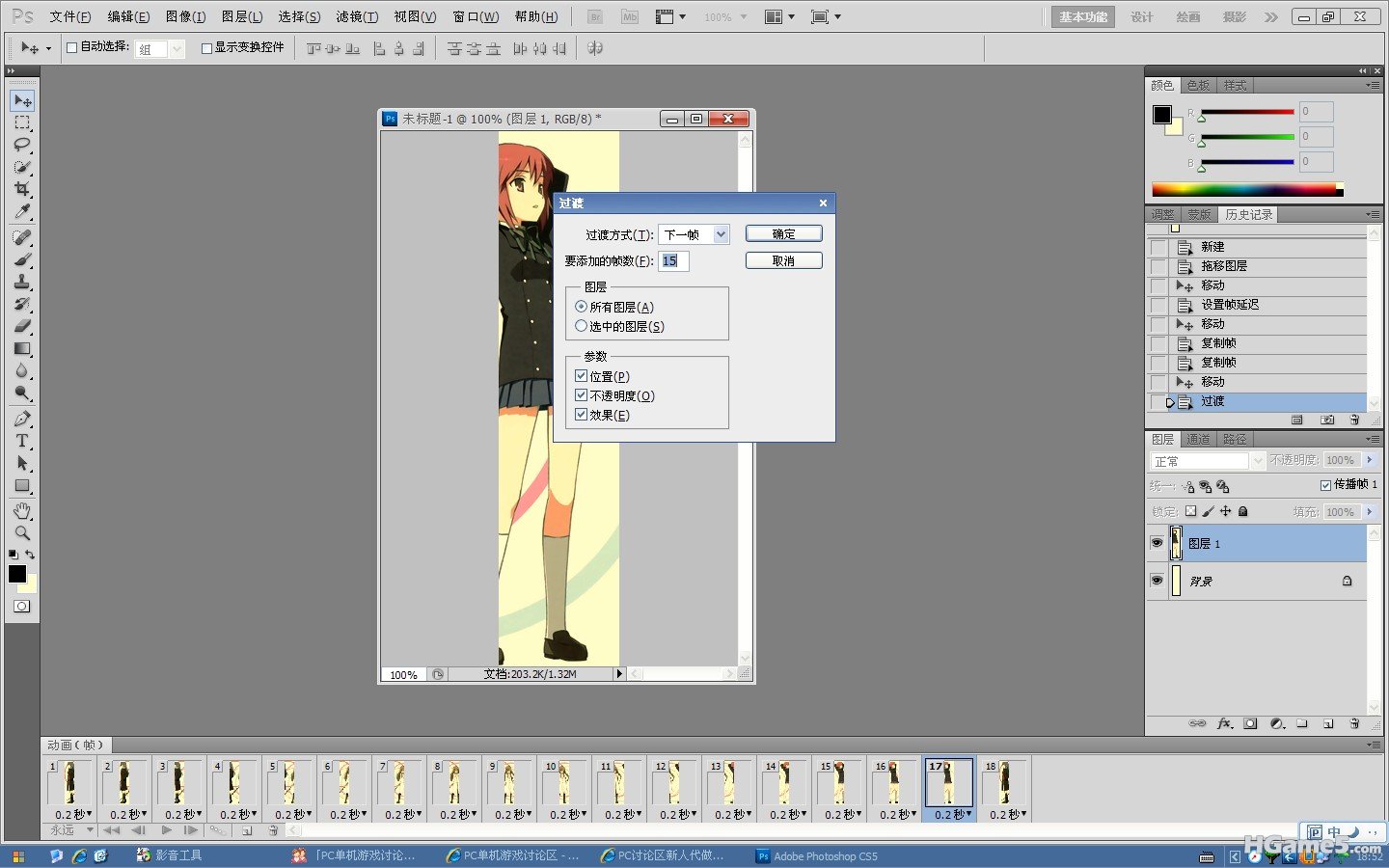Viewport: 1389px width, 868px height.
Task: Select the Pen tool
Action: coord(22,419)
